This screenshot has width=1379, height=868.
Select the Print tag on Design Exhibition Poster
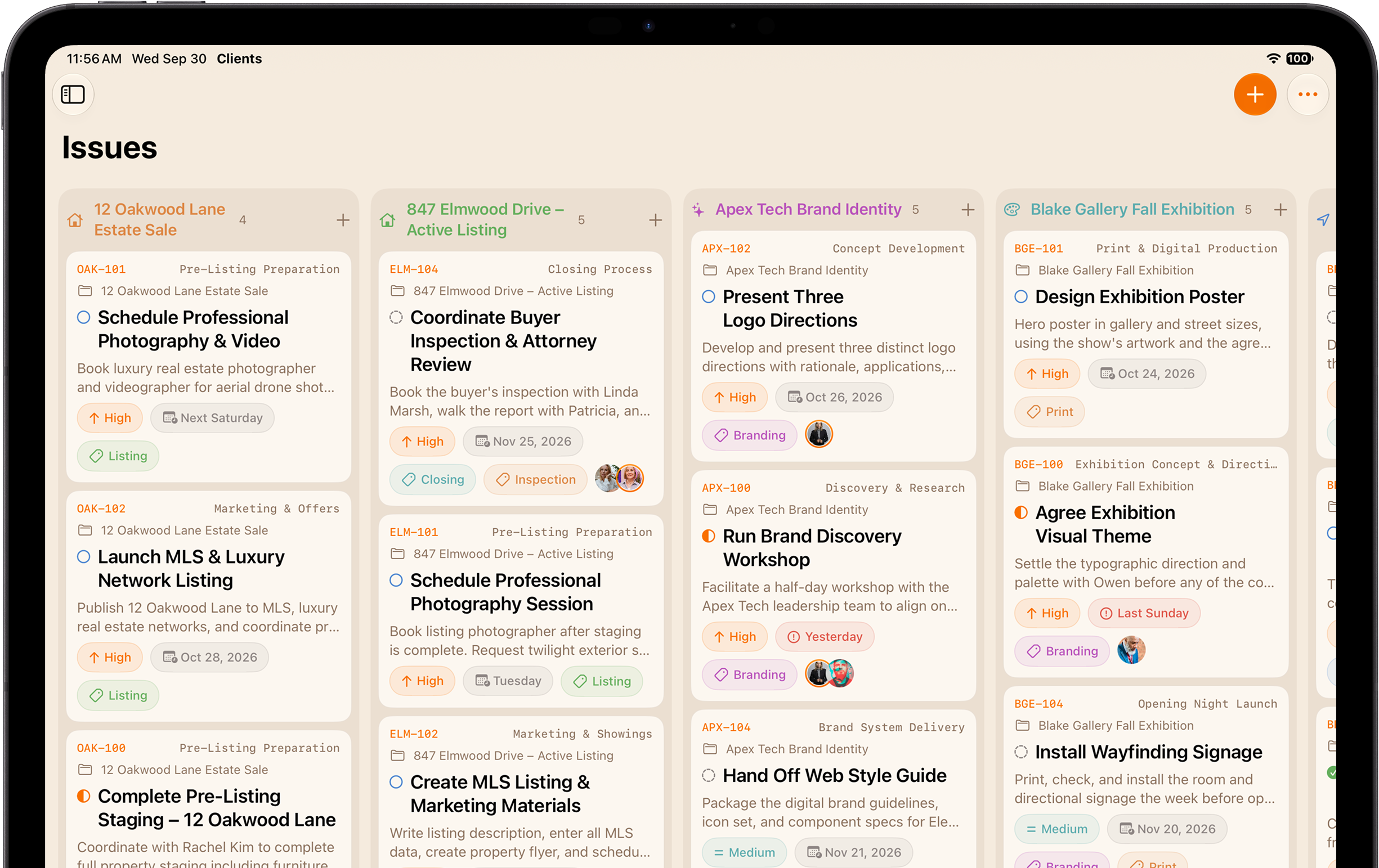1049,411
